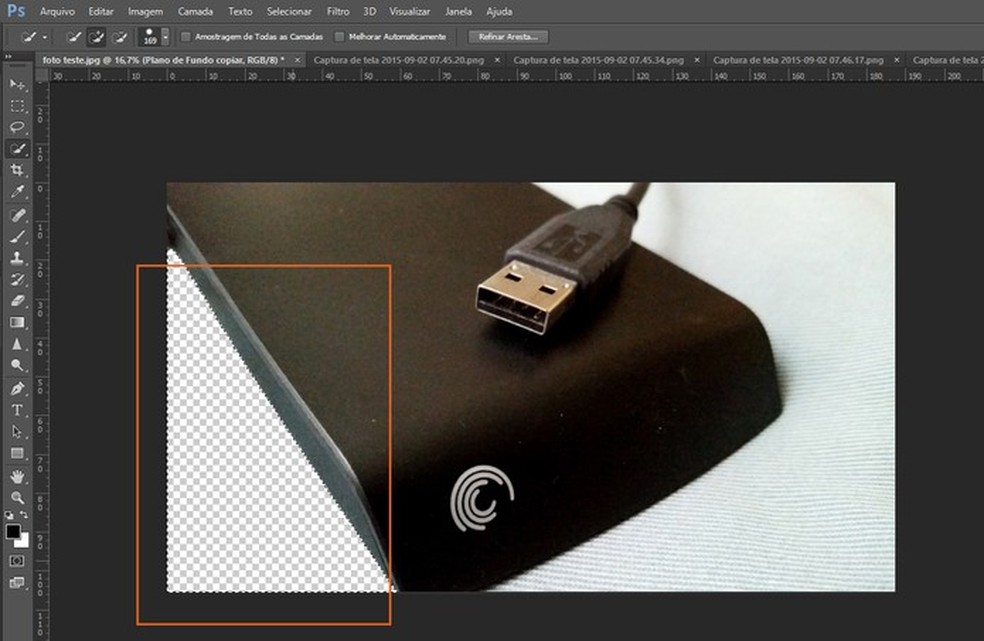Click the Refinar Aresta button
This screenshot has height=641, width=984.
(508, 37)
